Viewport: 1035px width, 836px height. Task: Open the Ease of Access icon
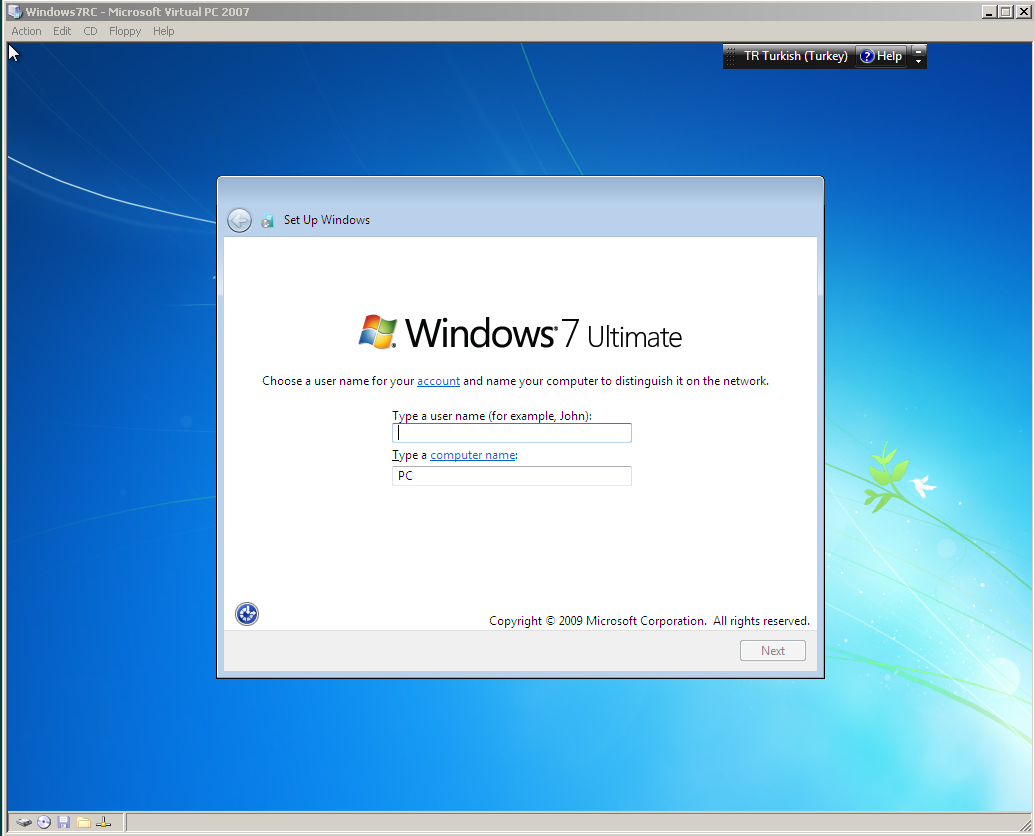click(x=247, y=614)
